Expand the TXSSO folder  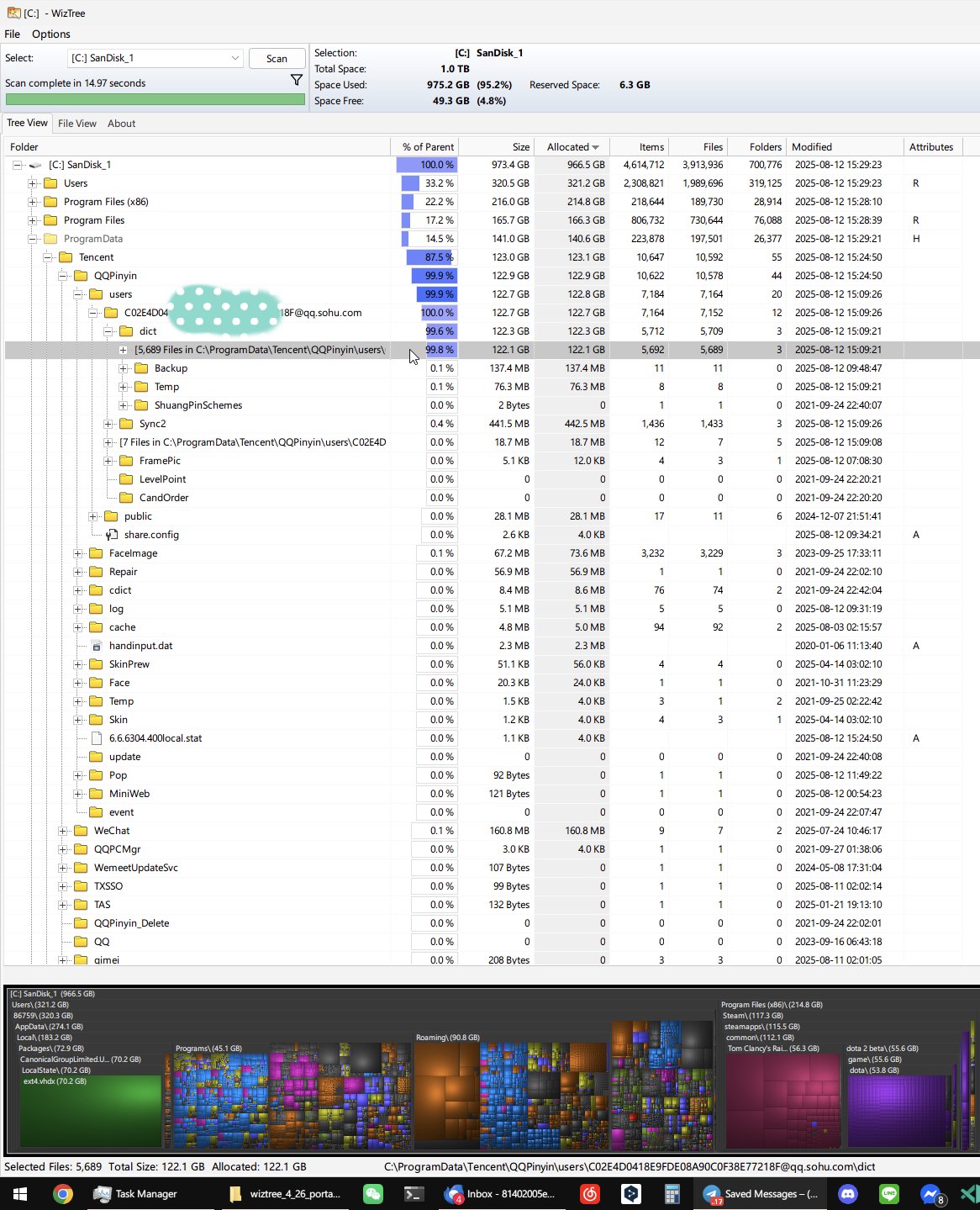click(x=62, y=886)
